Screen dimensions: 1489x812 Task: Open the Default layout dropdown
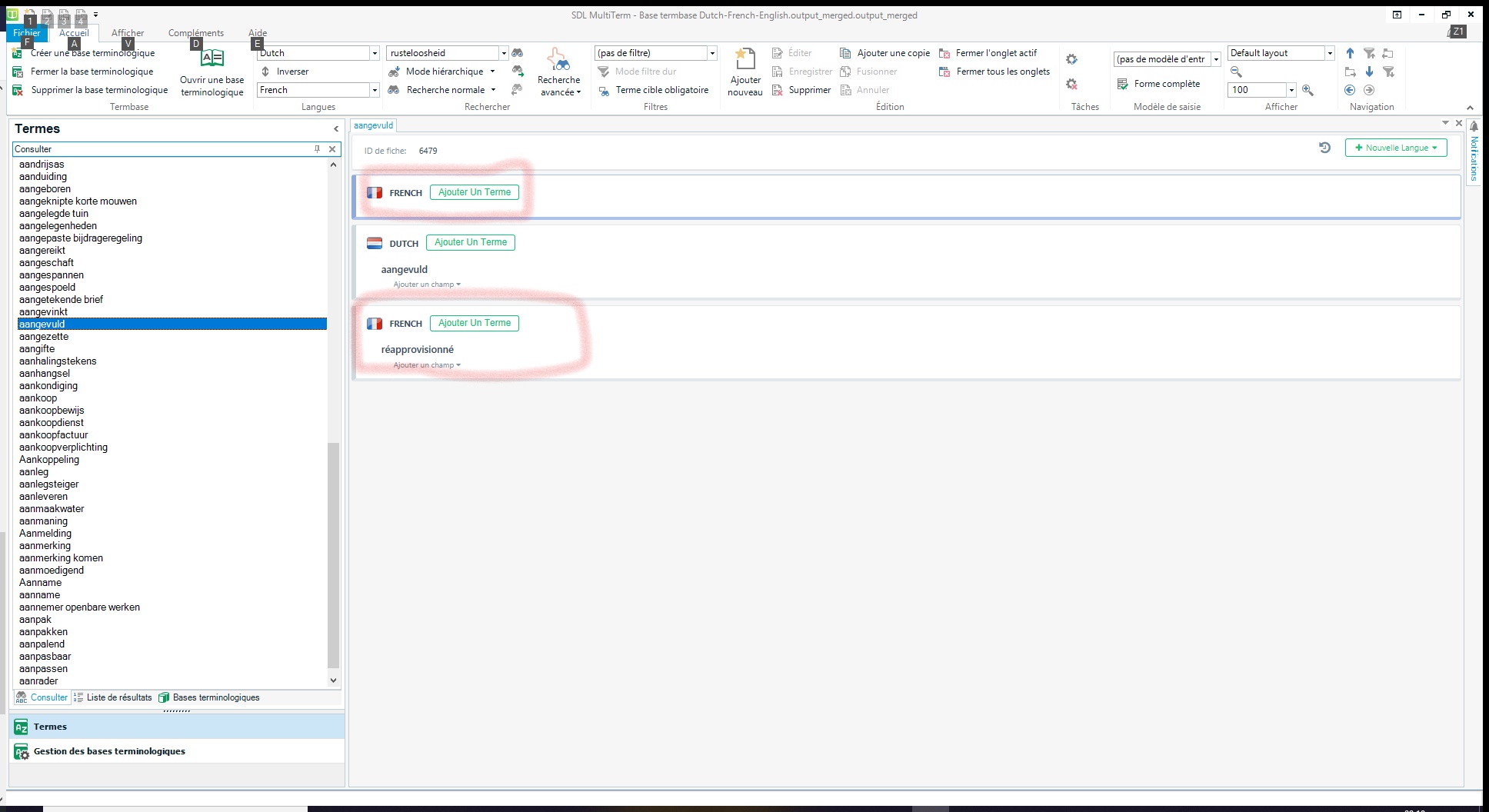(x=1330, y=53)
